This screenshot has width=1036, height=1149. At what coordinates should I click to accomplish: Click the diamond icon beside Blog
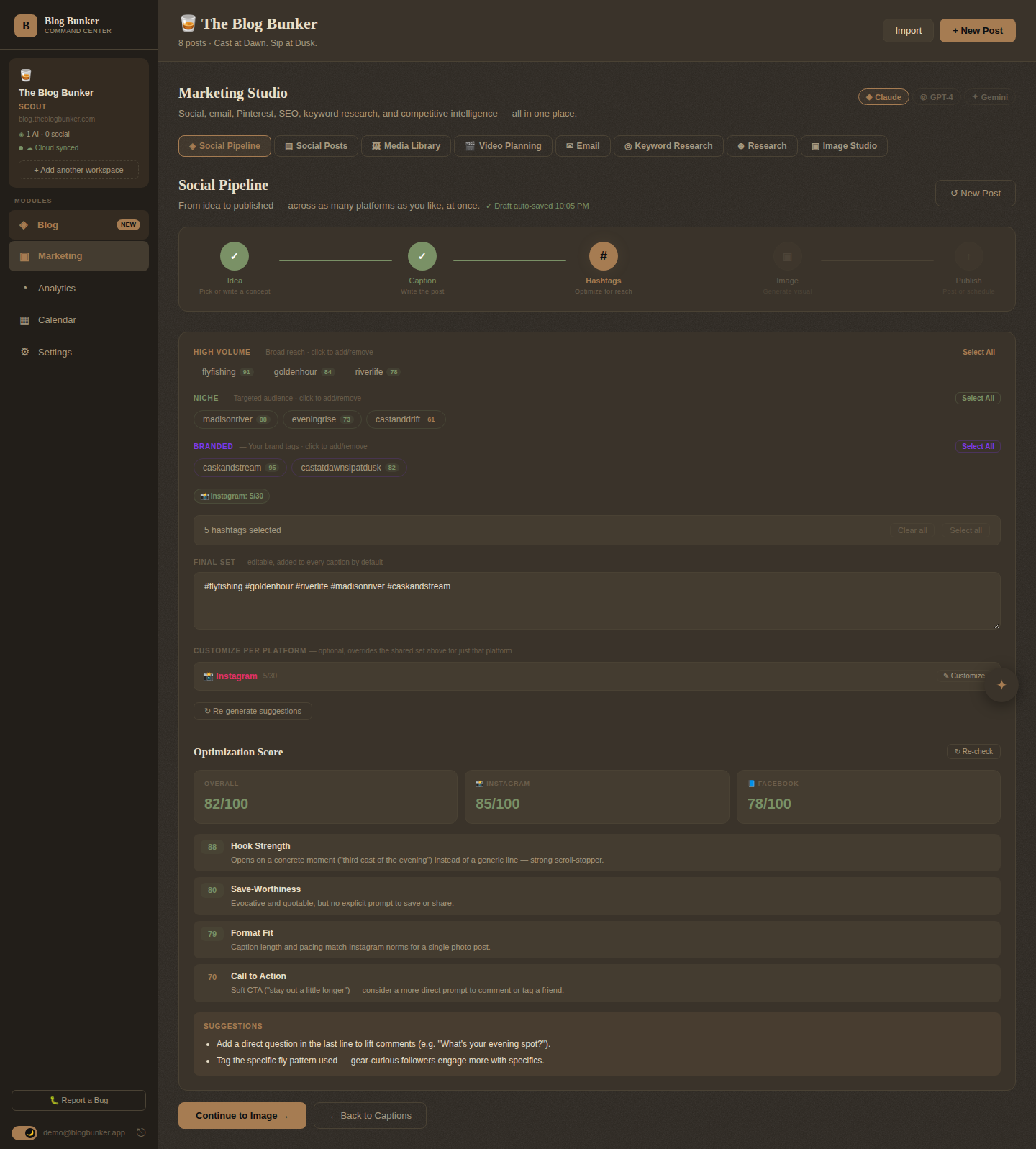tap(24, 225)
